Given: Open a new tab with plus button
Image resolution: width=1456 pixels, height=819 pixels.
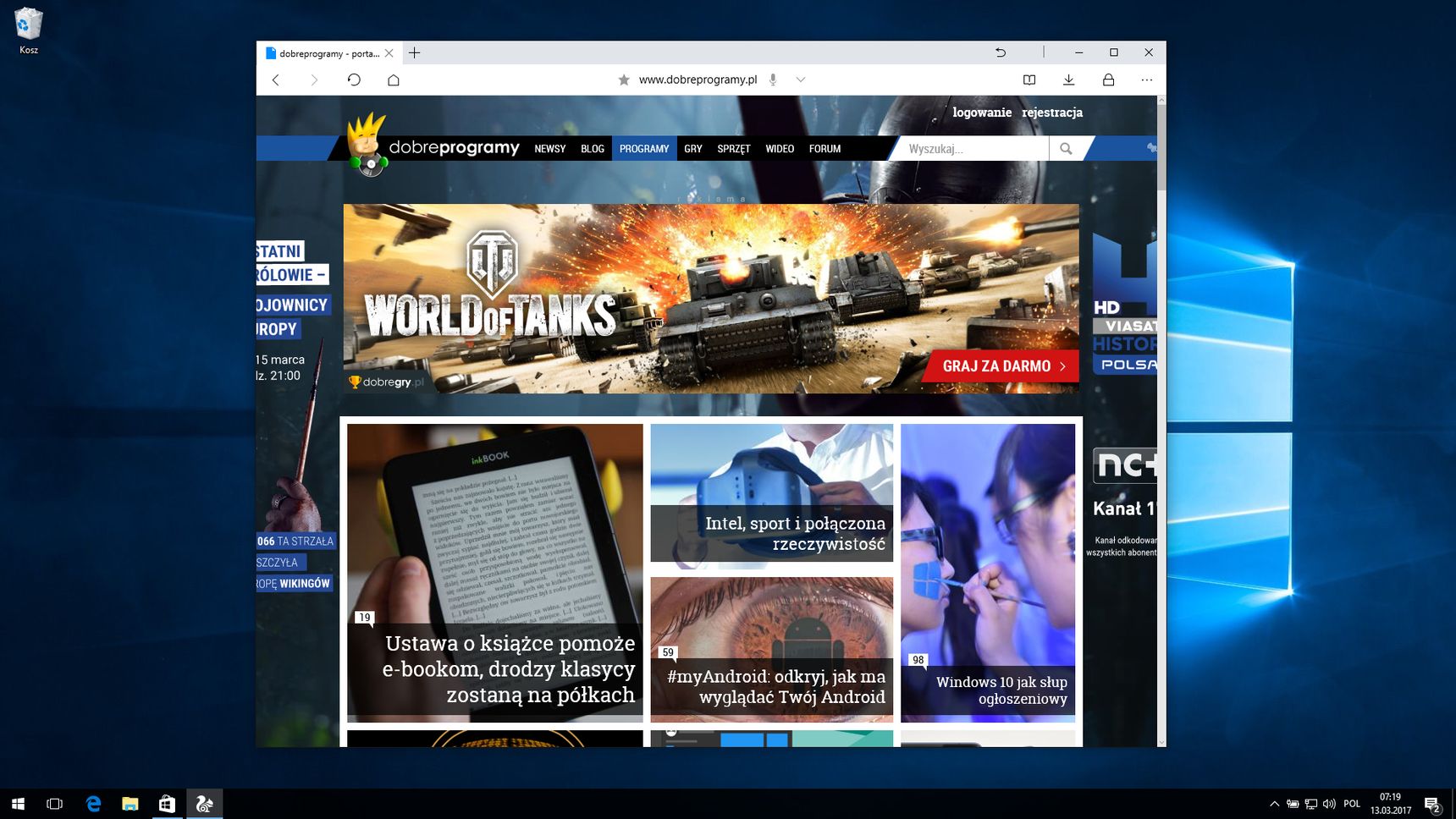Looking at the screenshot, I should [x=414, y=52].
